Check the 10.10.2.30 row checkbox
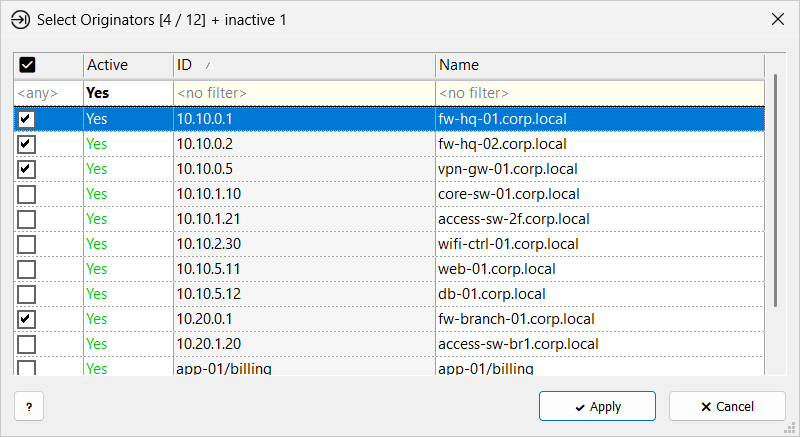This screenshot has width=800, height=437. [x=27, y=244]
